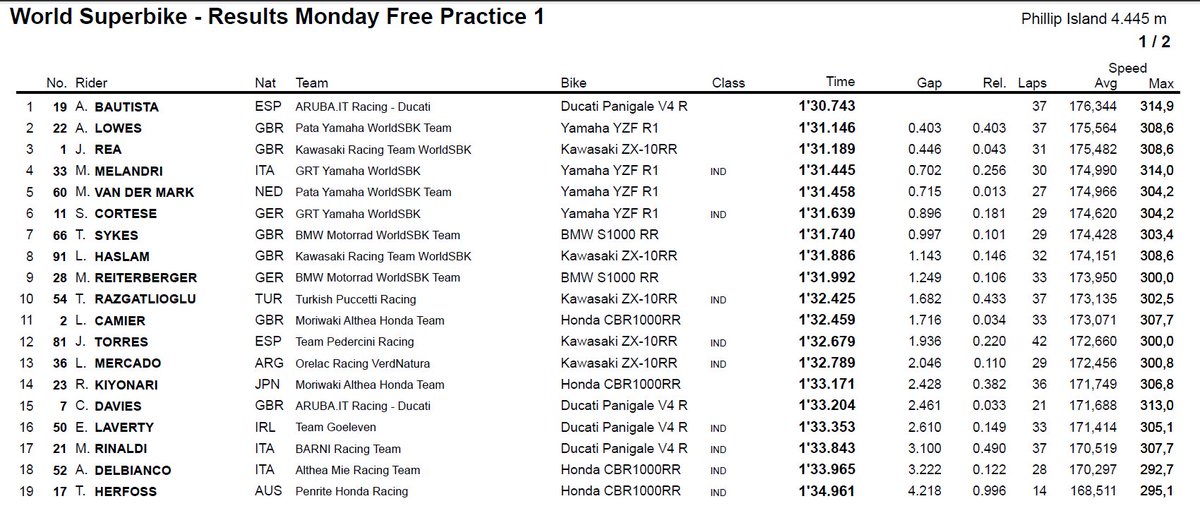Click the Bike column header
Viewport: 1200px width, 513px height.
pyautogui.click(x=575, y=82)
